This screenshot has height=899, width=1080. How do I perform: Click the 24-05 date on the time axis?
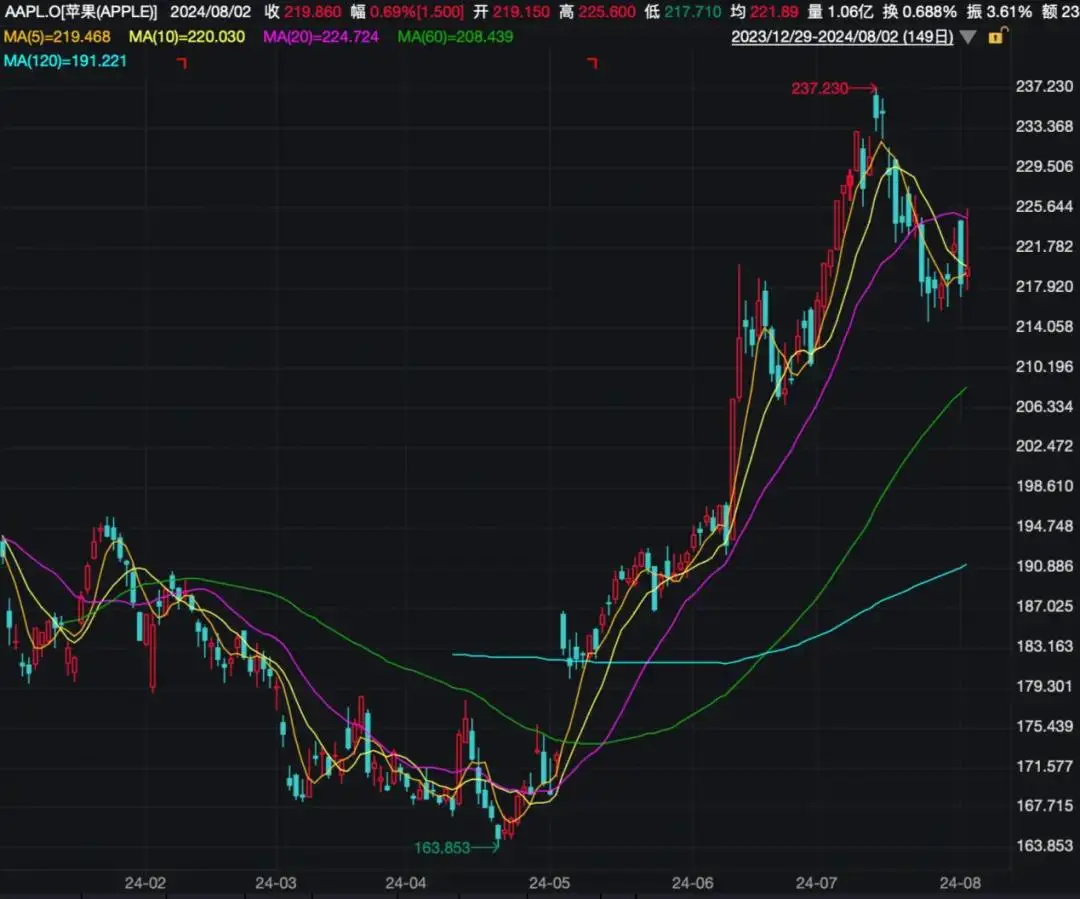549,883
